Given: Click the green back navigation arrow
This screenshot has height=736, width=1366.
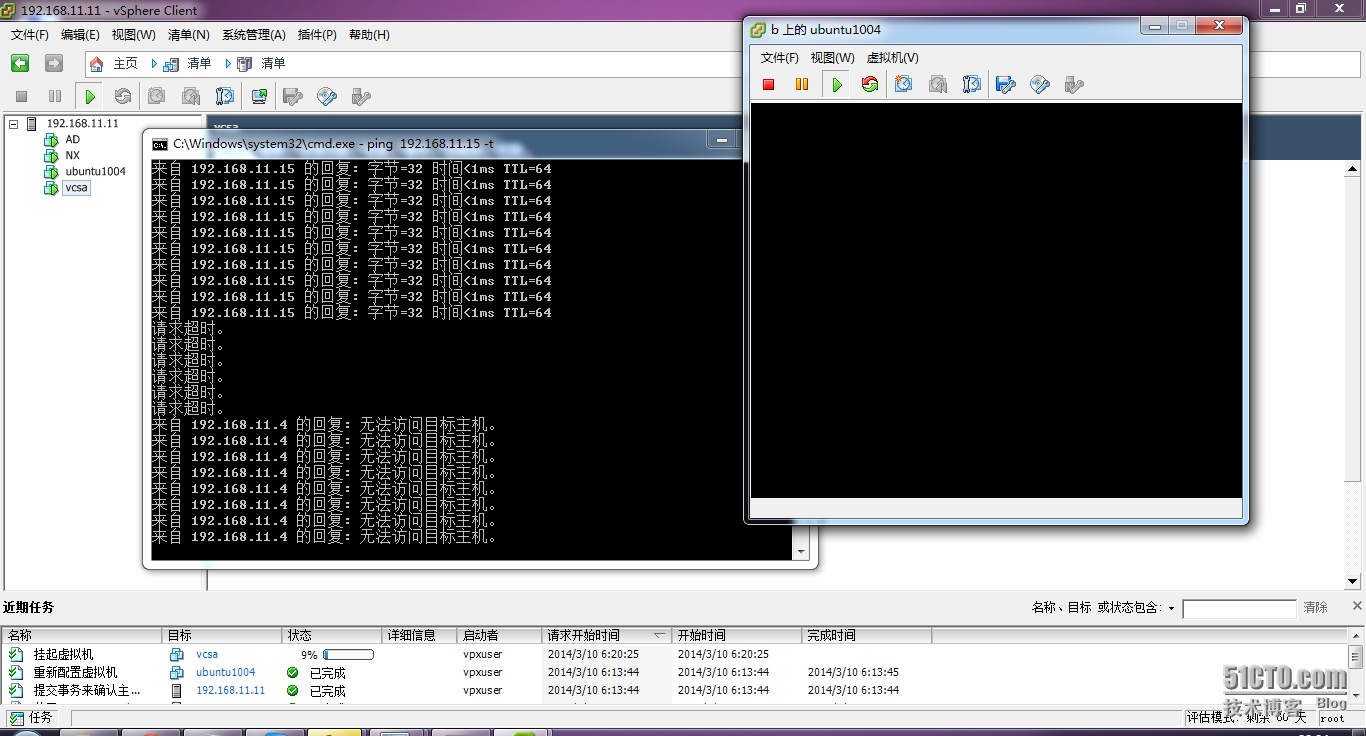Looking at the screenshot, I should (x=20, y=63).
